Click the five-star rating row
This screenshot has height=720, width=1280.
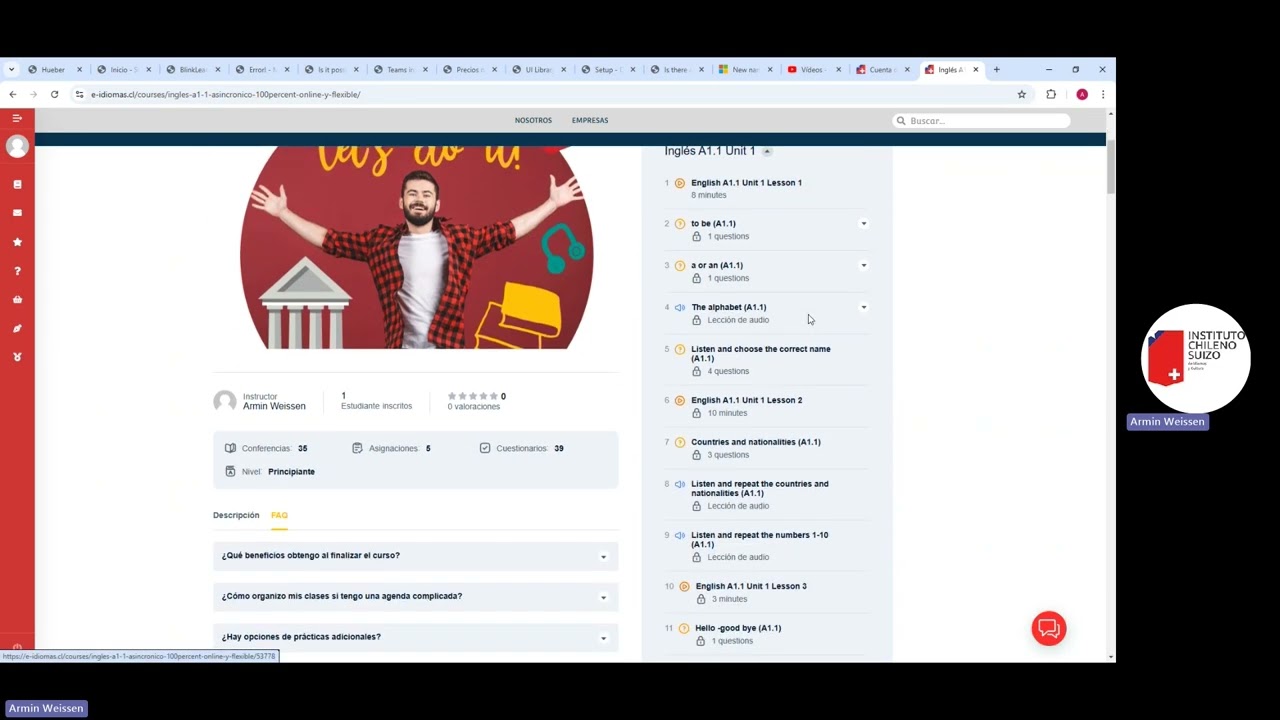(473, 396)
